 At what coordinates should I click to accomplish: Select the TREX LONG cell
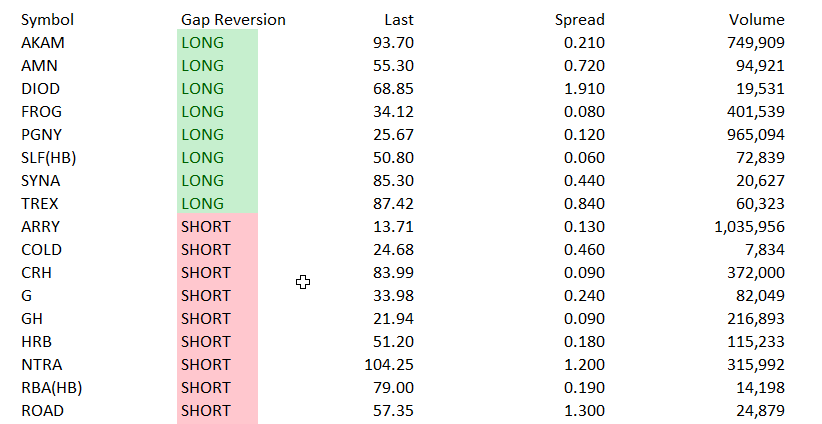coord(217,204)
